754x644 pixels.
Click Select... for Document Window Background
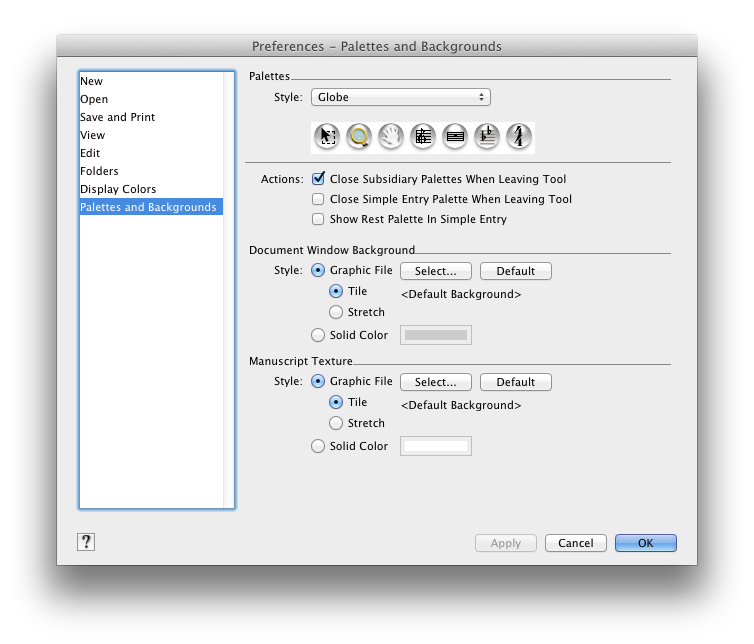(436, 271)
